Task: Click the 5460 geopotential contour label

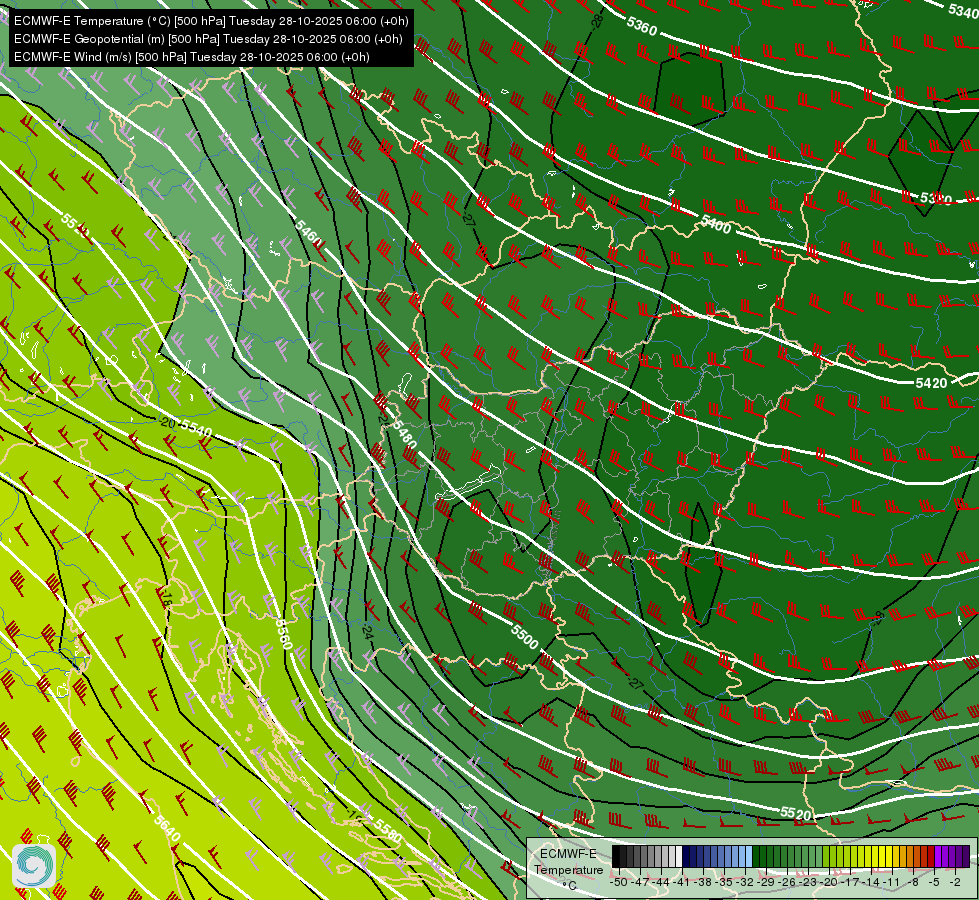Action: click(x=306, y=231)
